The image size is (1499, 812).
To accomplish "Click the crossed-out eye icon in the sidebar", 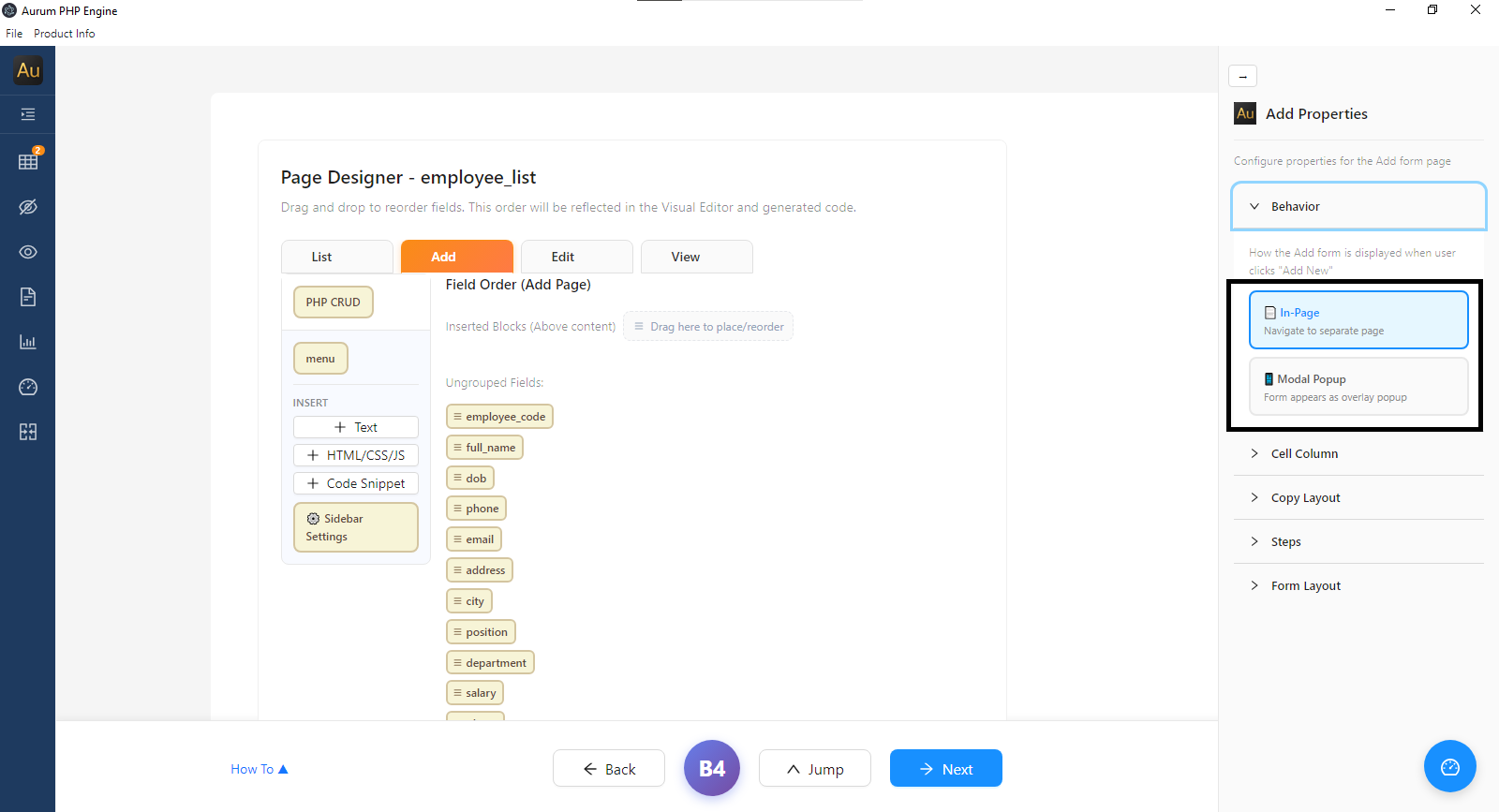I will 28,207.
